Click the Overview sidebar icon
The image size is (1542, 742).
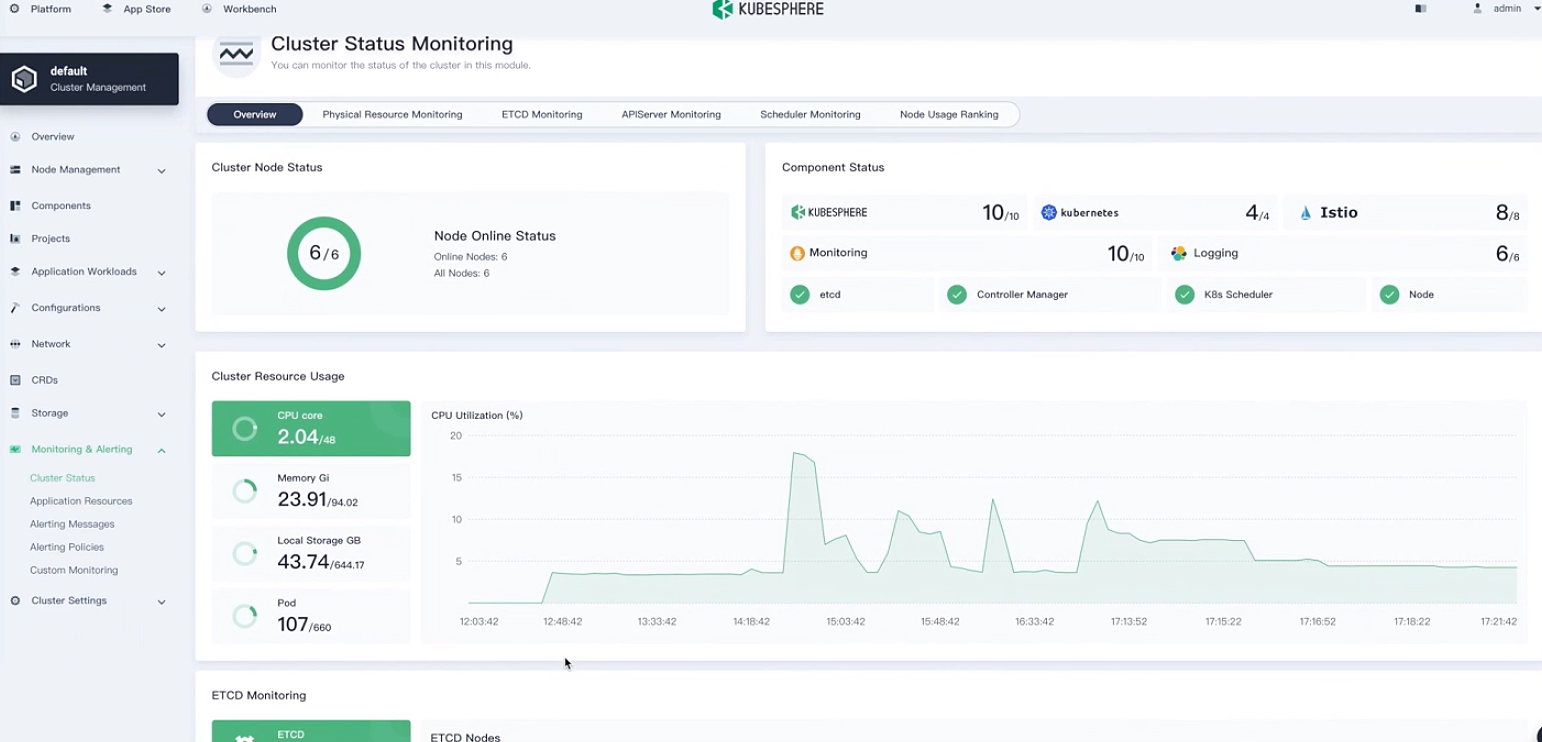tap(15, 136)
